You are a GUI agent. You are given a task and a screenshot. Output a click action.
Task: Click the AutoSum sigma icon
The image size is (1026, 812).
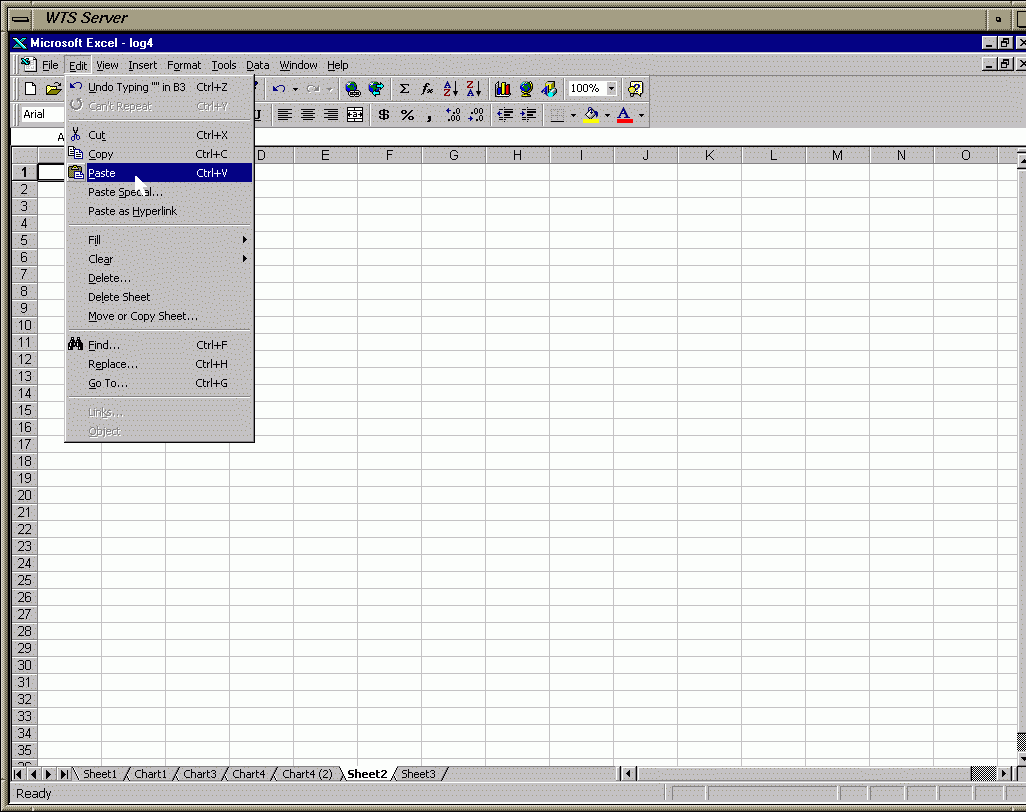(x=404, y=89)
